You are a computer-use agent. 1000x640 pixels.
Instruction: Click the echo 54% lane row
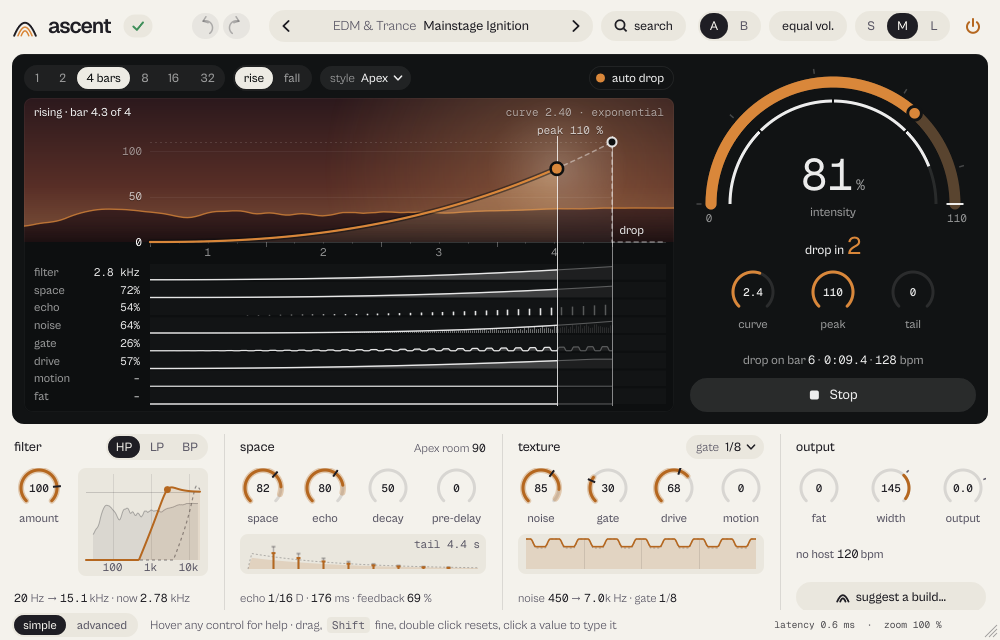(349, 308)
